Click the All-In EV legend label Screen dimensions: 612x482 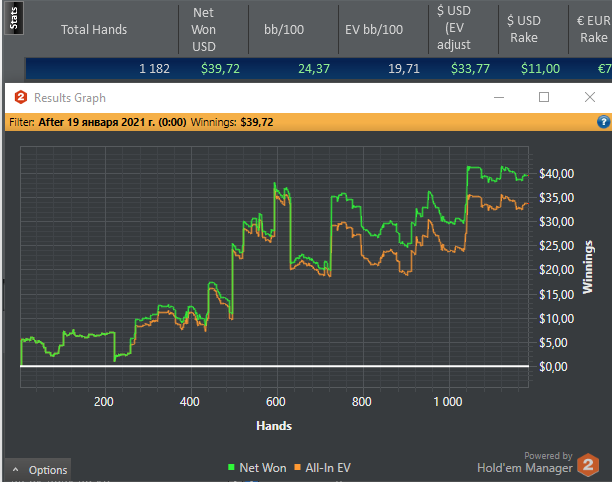pyautogui.click(x=328, y=468)
